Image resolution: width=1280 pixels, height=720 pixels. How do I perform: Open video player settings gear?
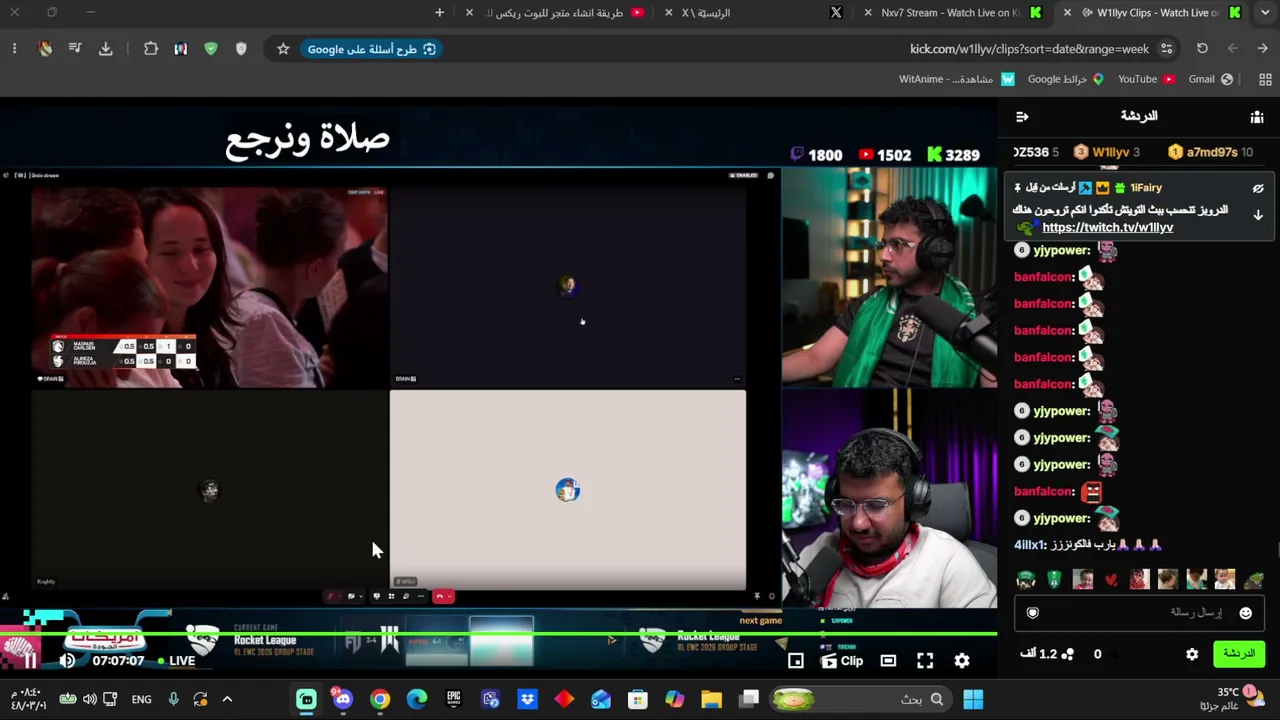pos(962,660)
